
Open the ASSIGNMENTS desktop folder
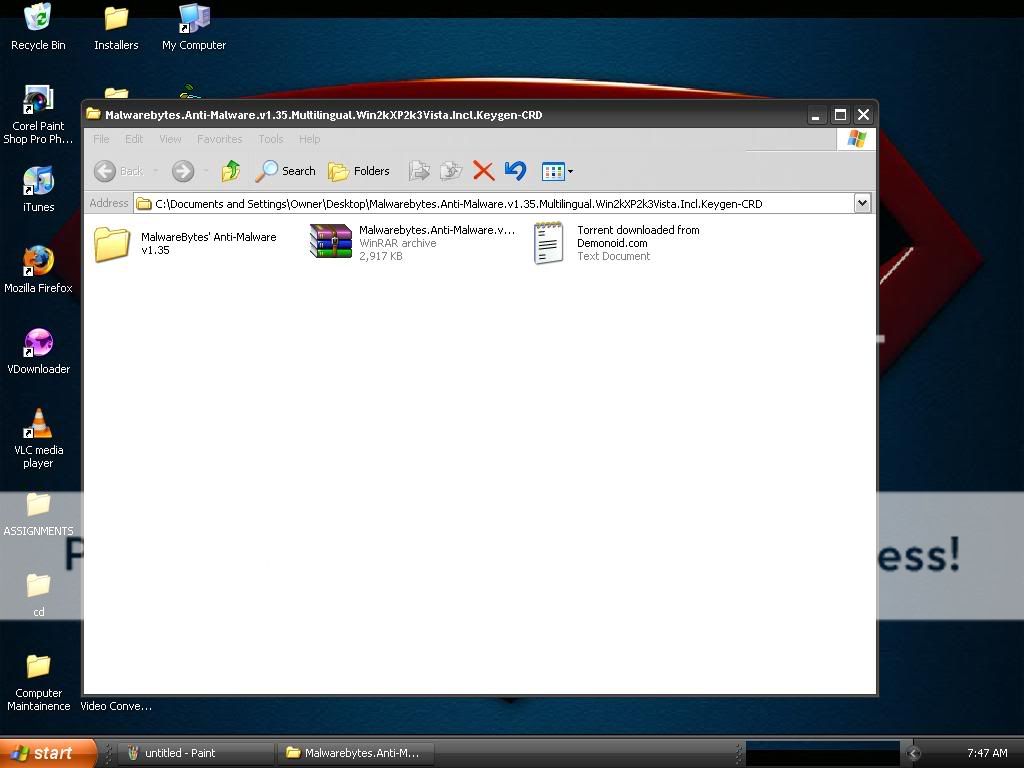click(x=38, y=514)
